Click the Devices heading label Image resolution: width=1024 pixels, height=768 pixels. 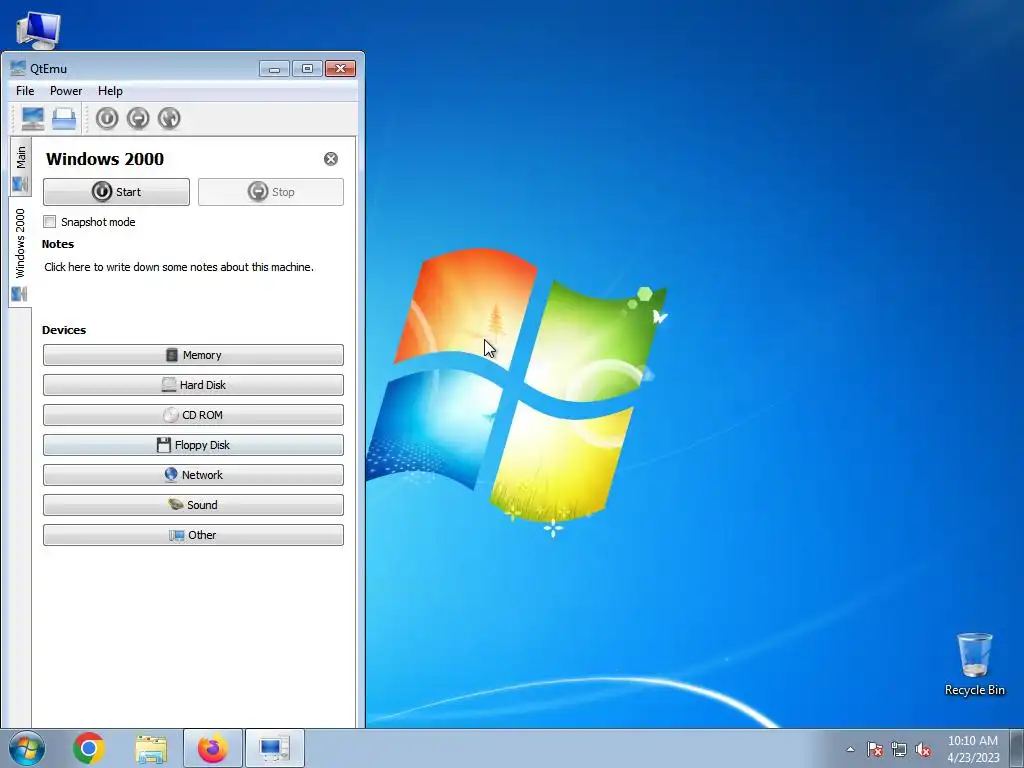pos(64,330)
